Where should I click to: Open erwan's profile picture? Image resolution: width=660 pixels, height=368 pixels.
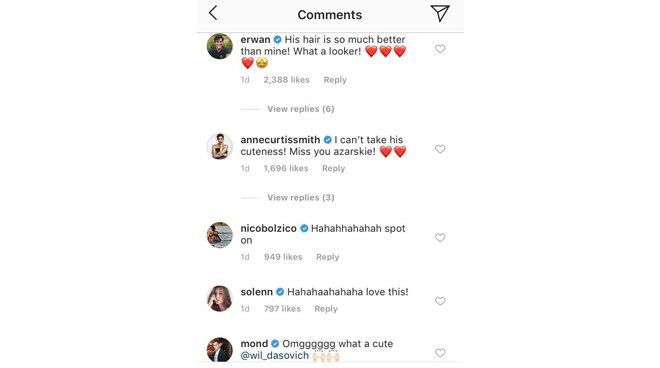click(219, 46)
